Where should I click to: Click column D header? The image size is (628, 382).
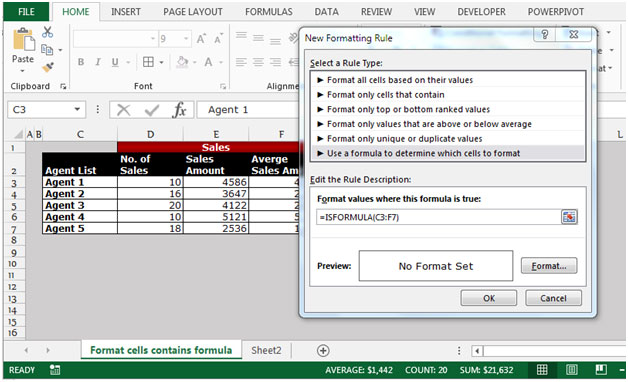point(150,135)
